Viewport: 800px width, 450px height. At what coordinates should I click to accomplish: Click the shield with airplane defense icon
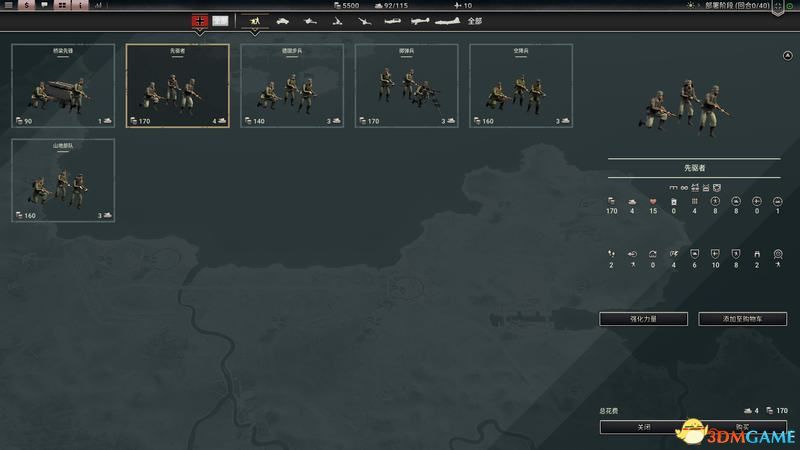pos(715,254)
